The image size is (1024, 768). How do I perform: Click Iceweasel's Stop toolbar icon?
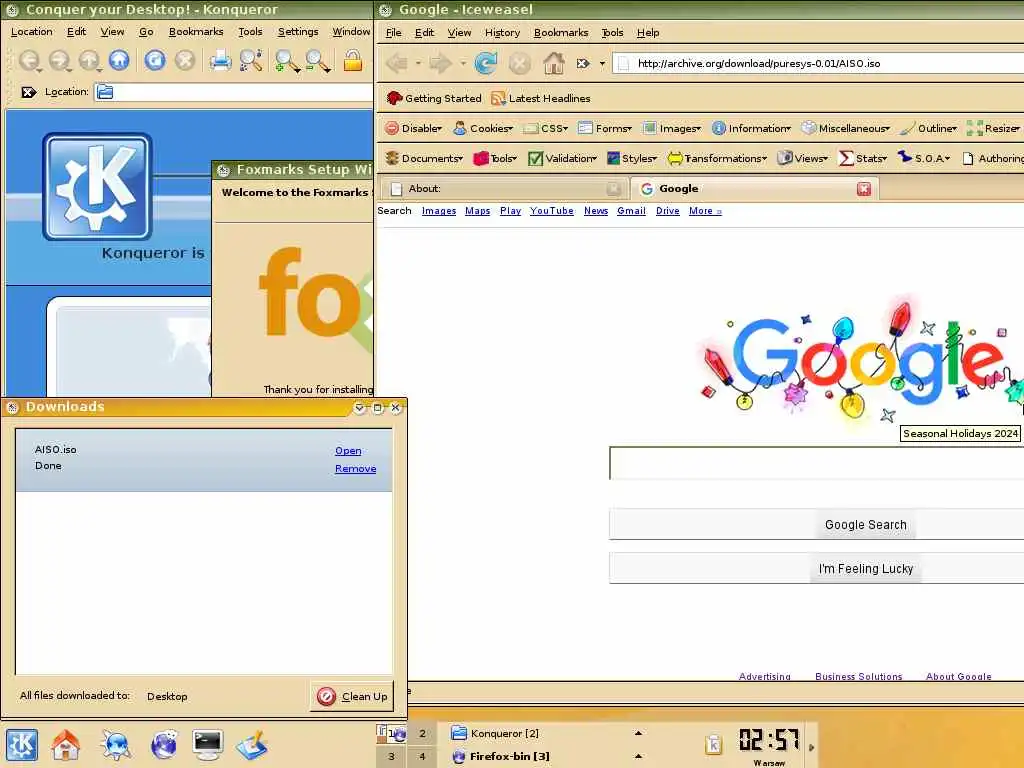click(x=519, y=63)
